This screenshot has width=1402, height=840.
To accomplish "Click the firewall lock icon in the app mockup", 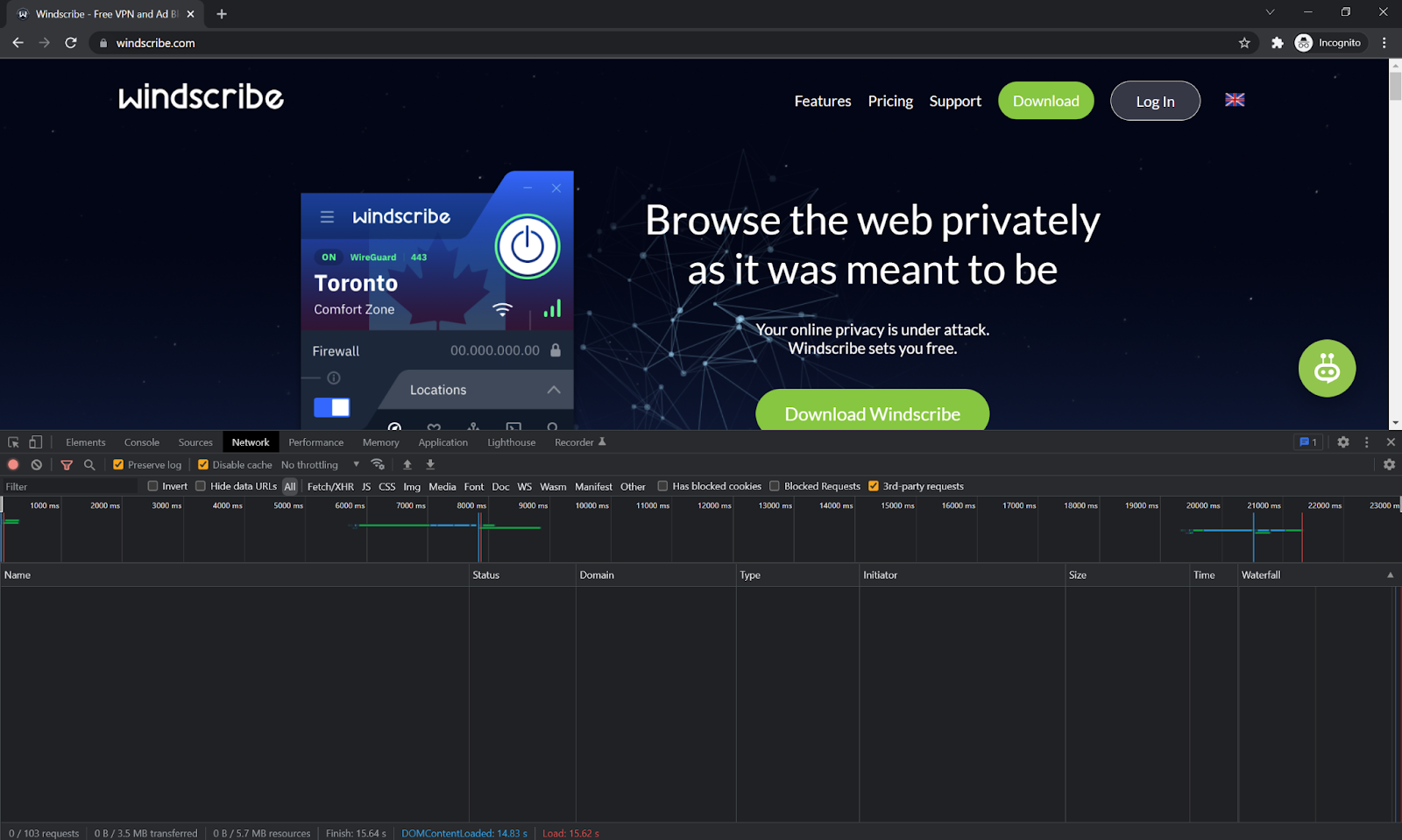I will (555, 350).
